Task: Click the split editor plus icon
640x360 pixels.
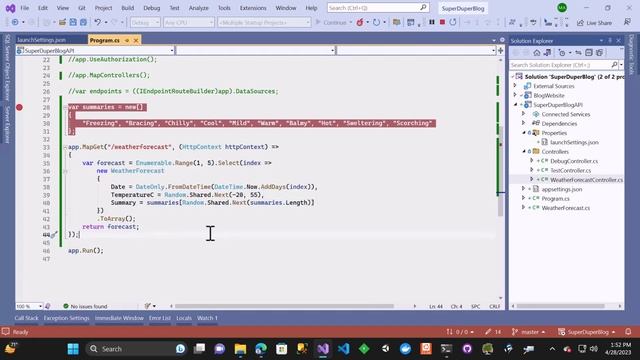Action: pos(501,50)
